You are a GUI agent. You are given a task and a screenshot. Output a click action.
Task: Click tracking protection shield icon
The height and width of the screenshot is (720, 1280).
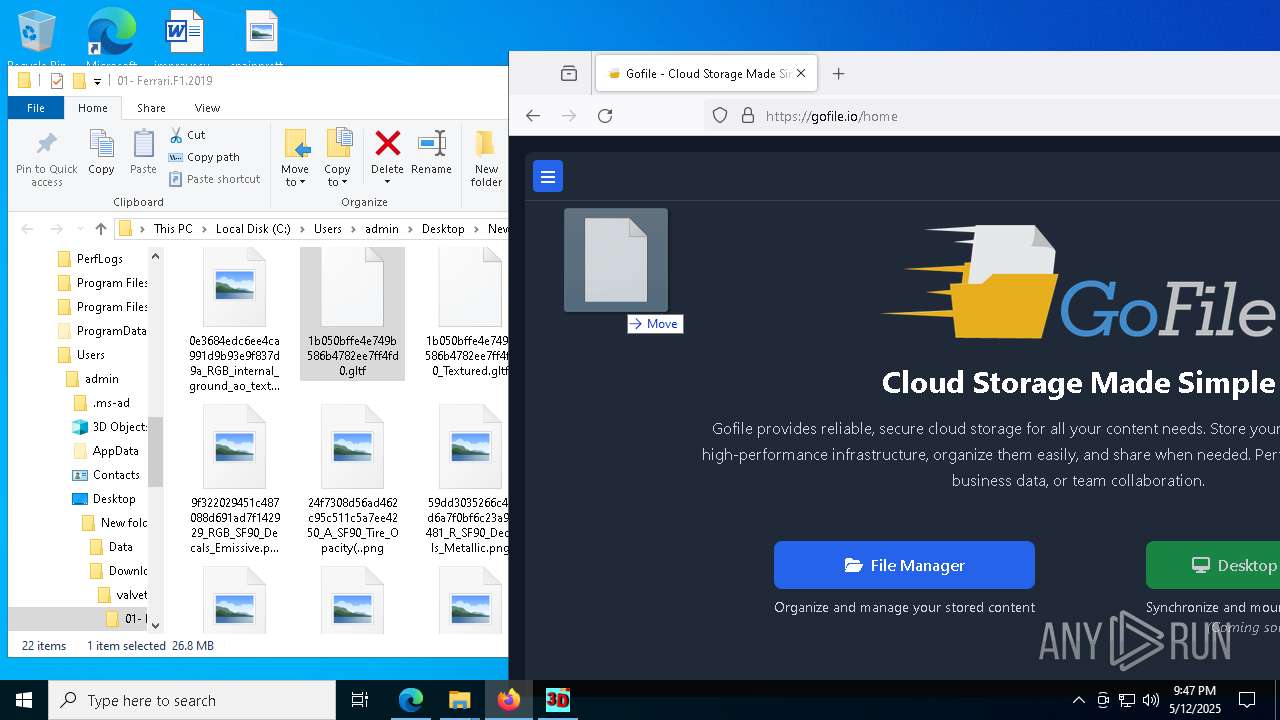pos(720,116)
